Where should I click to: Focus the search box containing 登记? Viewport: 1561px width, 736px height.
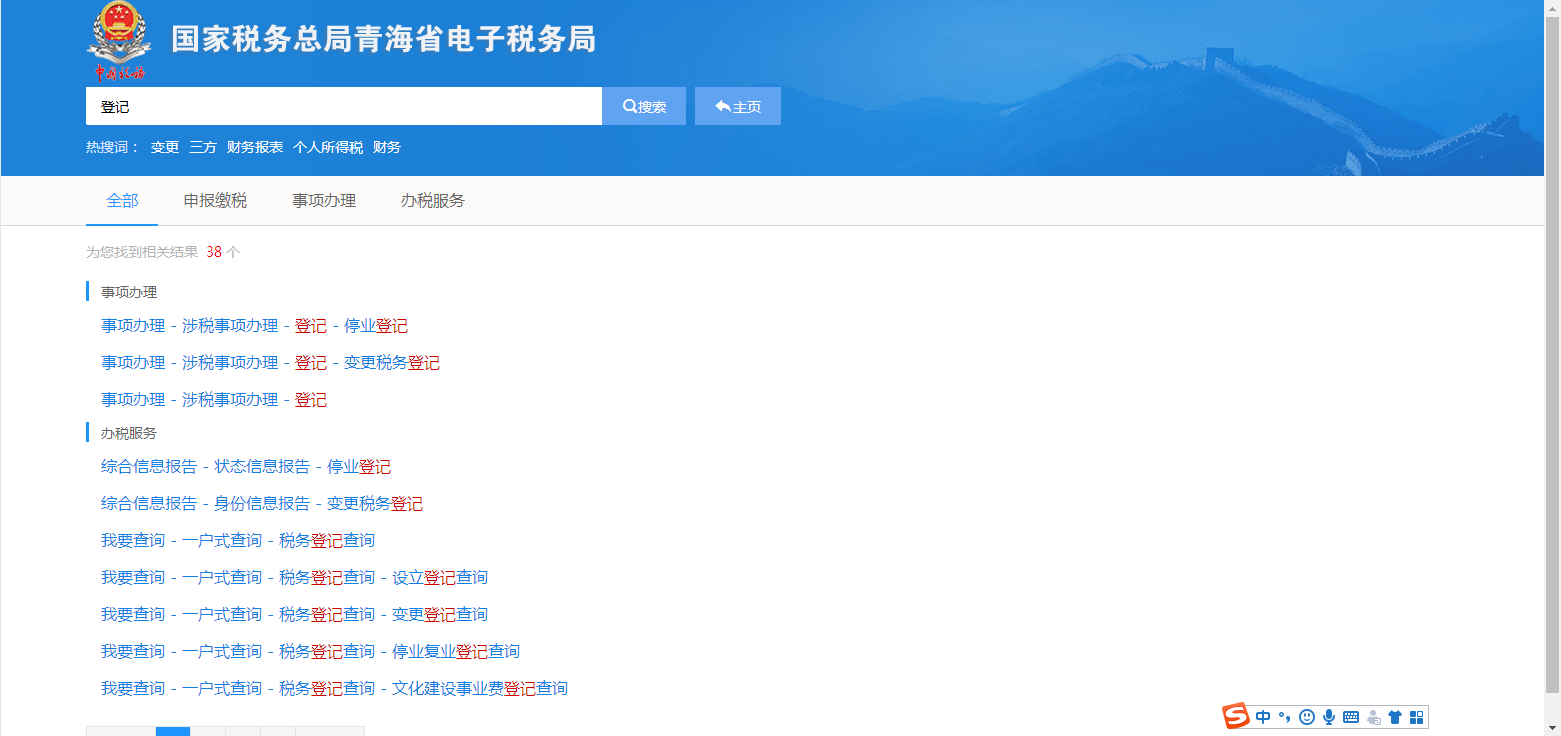pos(344,106)
